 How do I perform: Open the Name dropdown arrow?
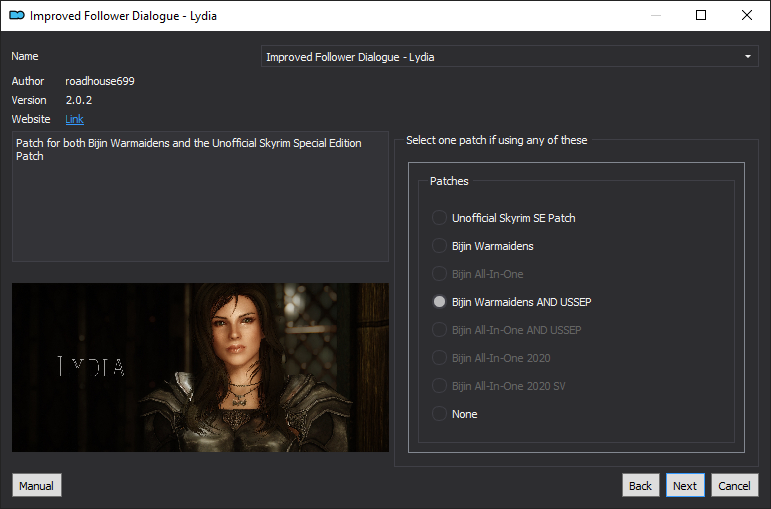[747, 57]
